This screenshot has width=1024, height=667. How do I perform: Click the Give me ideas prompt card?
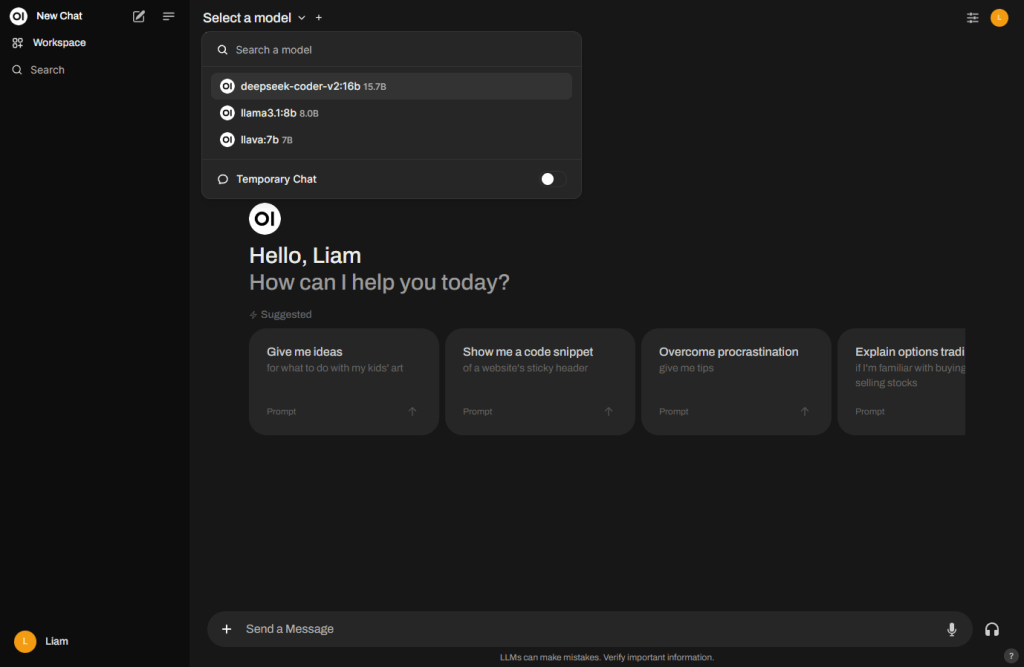click(x=343, y=381)
